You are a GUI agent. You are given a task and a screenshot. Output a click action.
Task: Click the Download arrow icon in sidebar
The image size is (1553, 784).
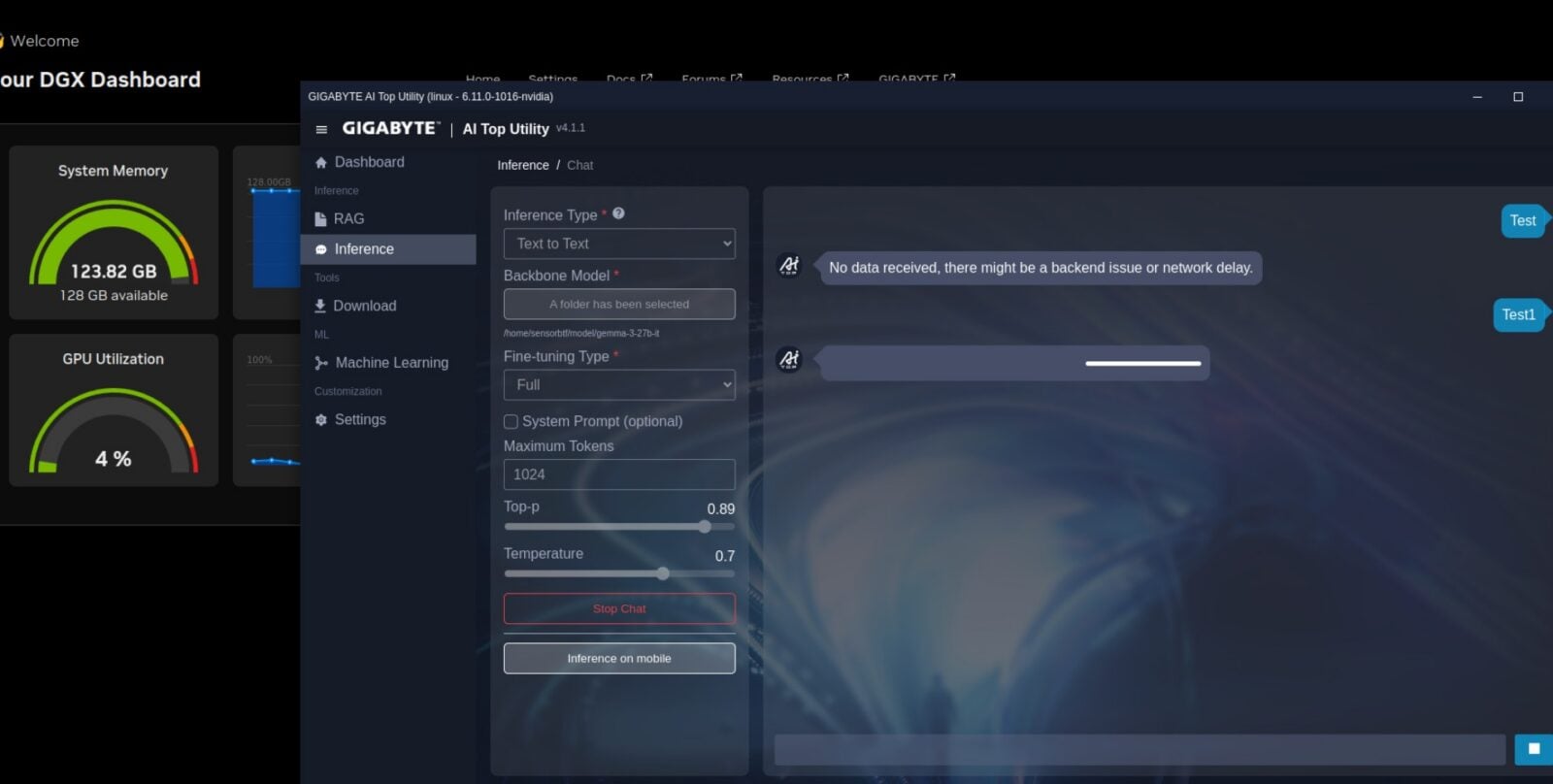coord(320,306)
